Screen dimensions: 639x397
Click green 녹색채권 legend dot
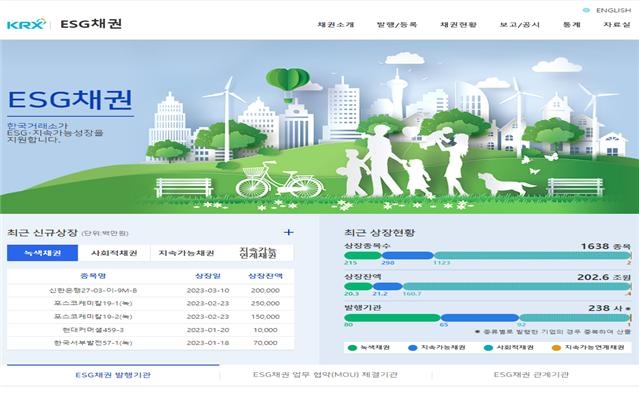(353, 348)
